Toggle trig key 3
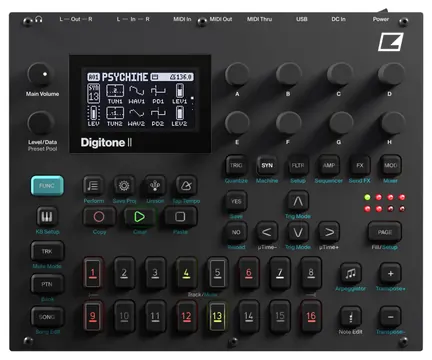Image resolution: width=432 pixels, height=360 pixels. pyautogui.click(x=155, y=273)
